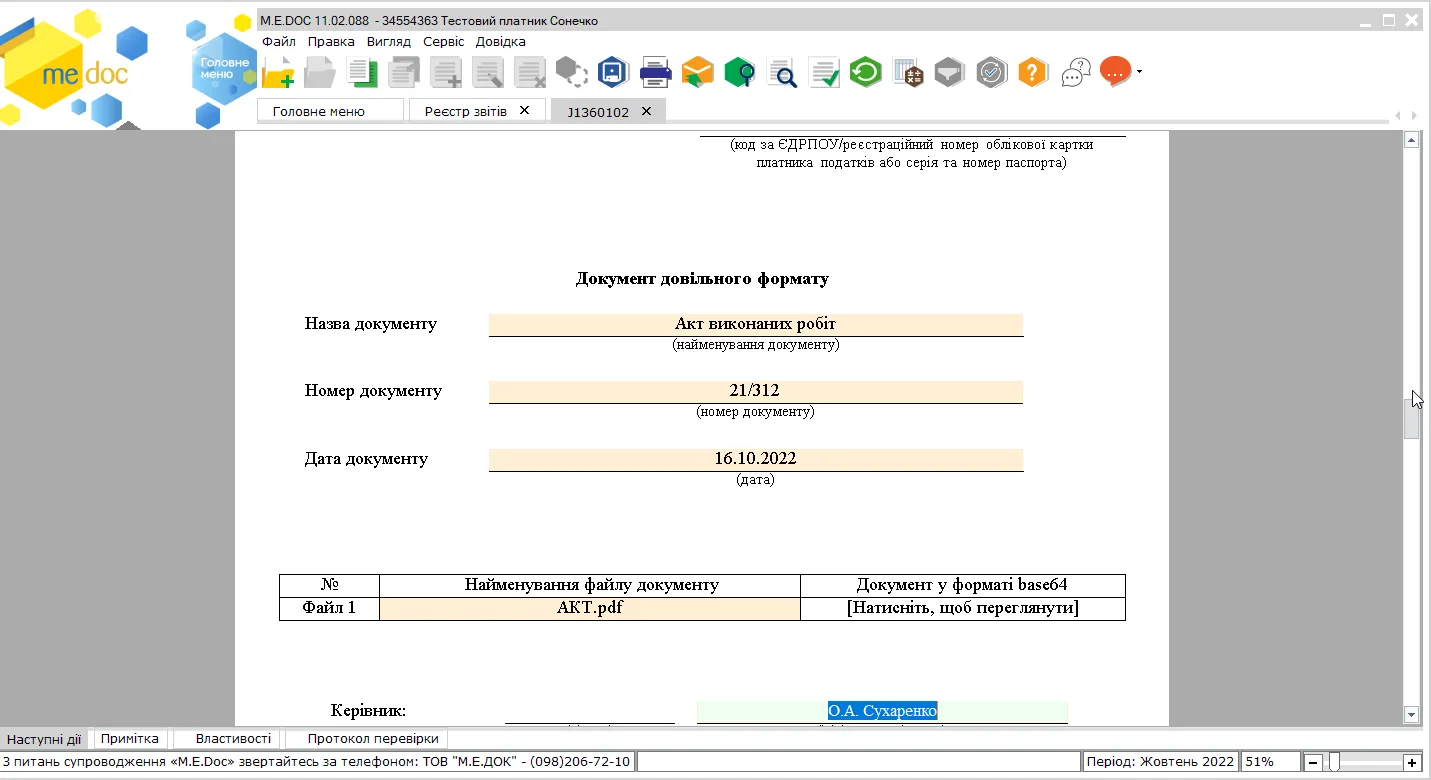Close the Реєстр звітів tab
Image resolution: width=1431 pixels, height=780 pixels.
524,110
